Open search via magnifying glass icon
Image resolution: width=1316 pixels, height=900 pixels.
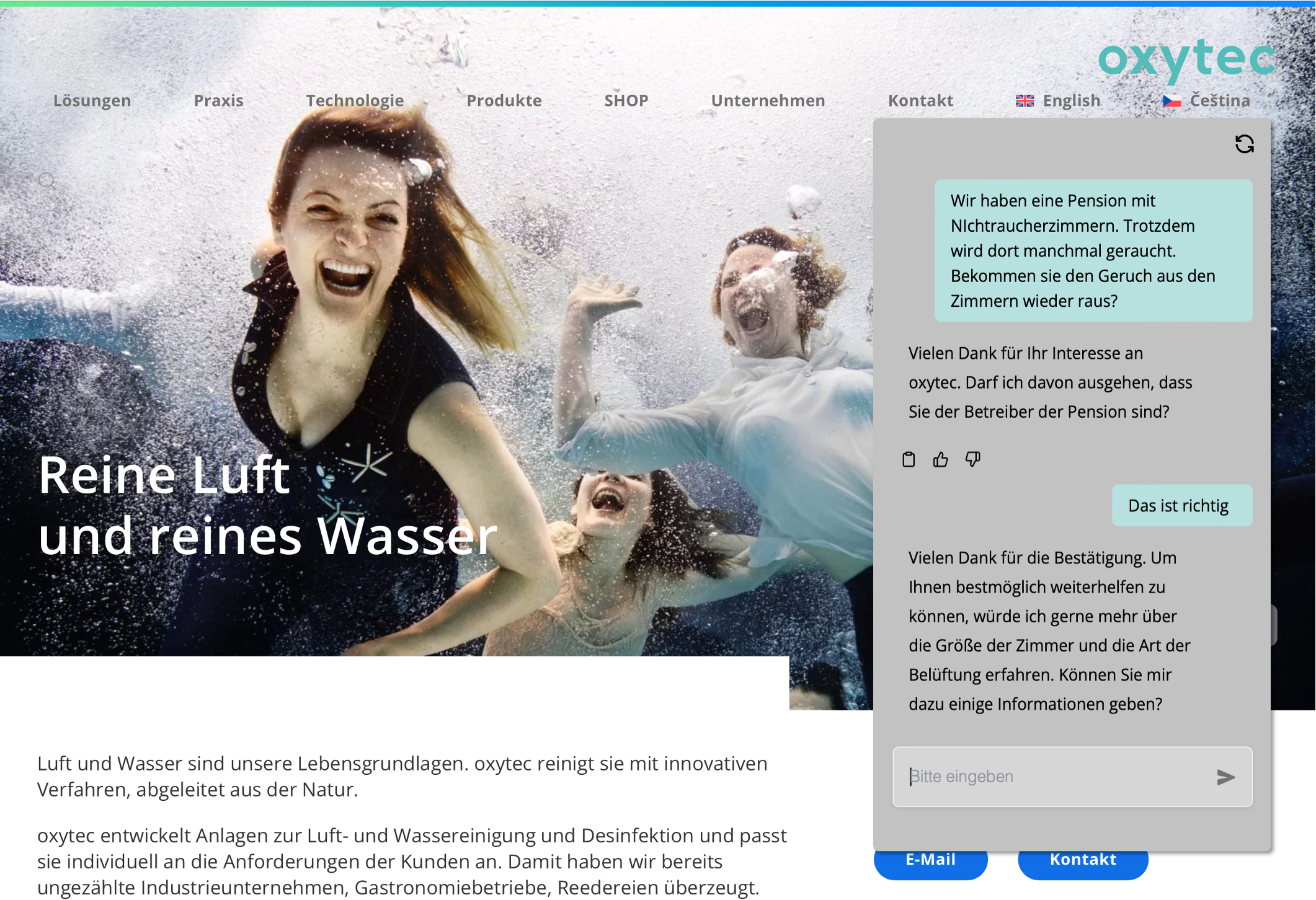pyautogui.click(x=47, y=180)
